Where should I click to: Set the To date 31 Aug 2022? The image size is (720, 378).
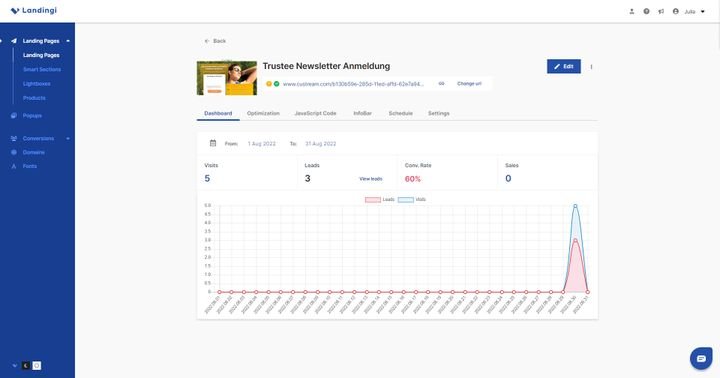(x=321, y=144)
